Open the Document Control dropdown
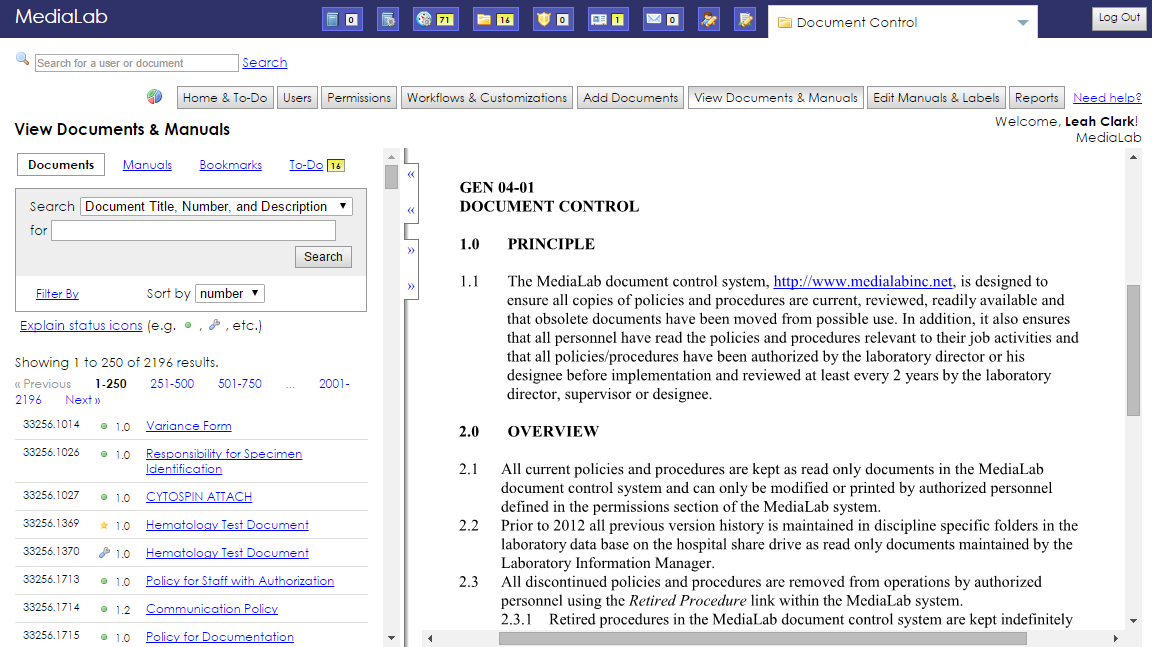Image resolution: width=1152 pixels, height=647 pixels. pyautogui.click(x=902, y=22)
